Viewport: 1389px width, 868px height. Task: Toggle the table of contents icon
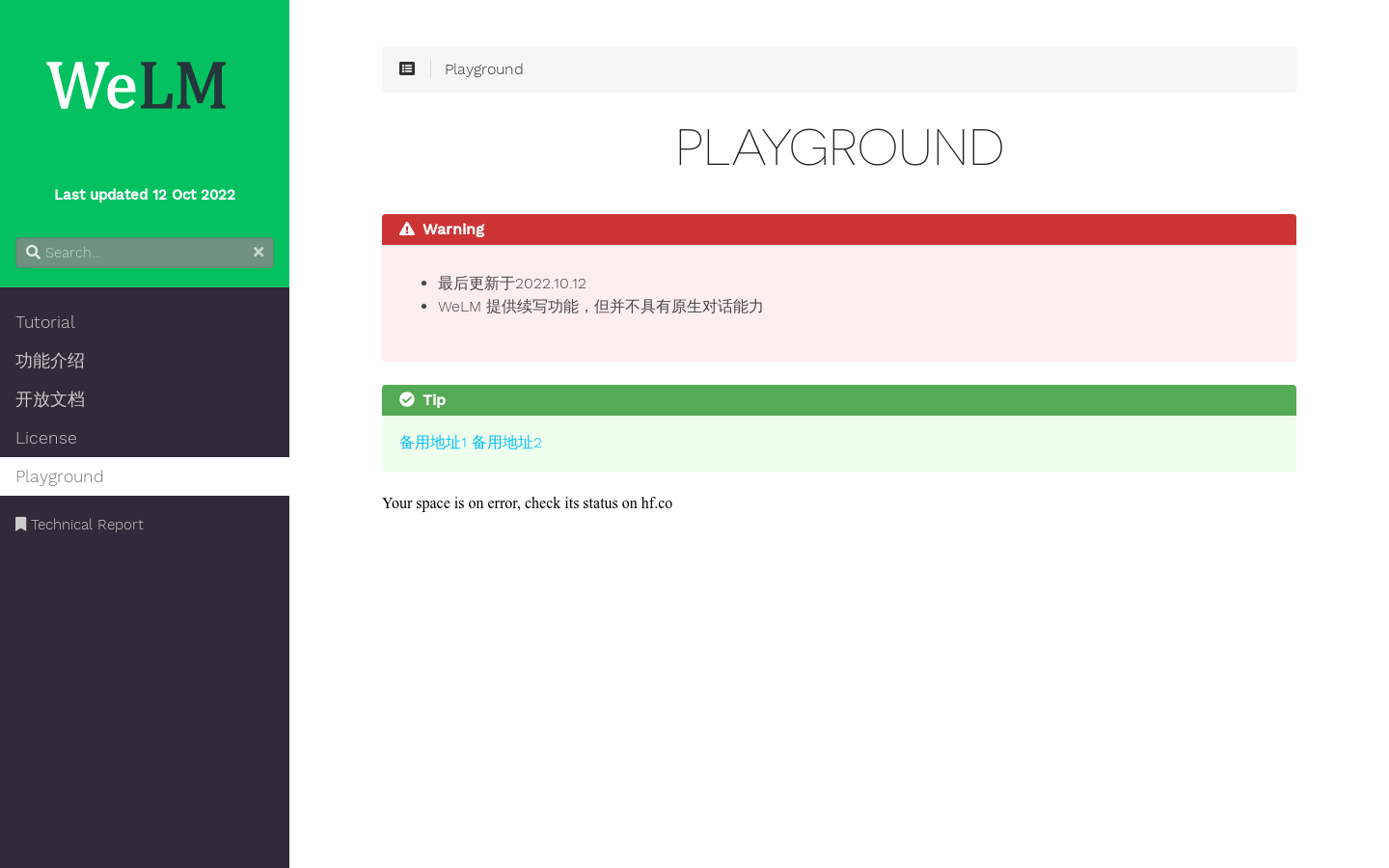407,69
